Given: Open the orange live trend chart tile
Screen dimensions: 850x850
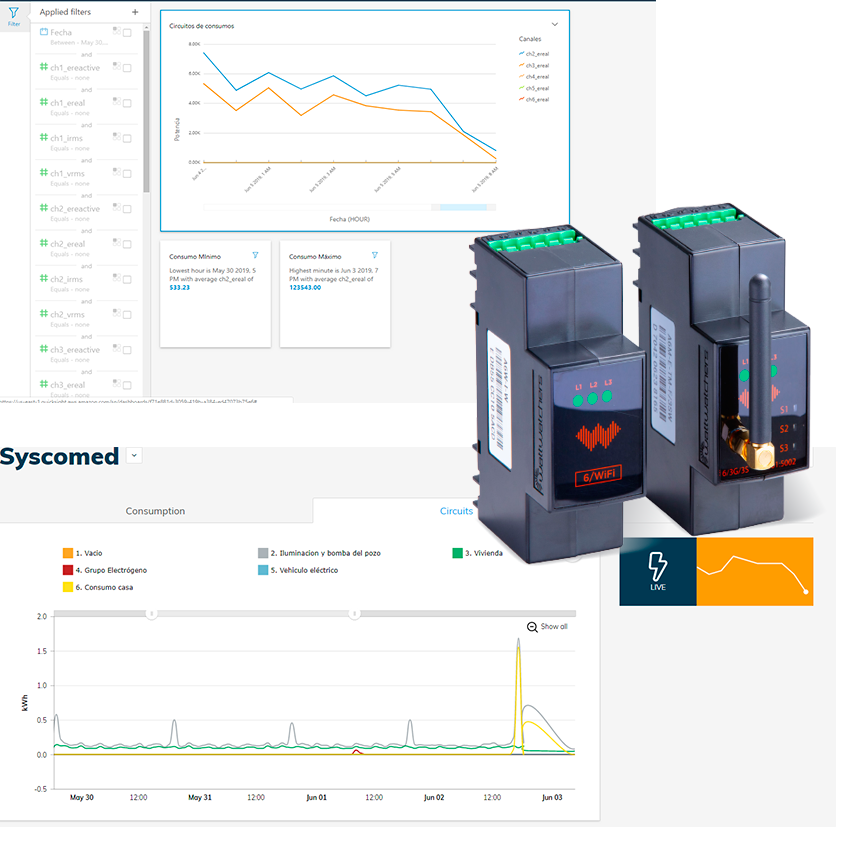Looking at the screenshot, I should click(x=755, y=571).
